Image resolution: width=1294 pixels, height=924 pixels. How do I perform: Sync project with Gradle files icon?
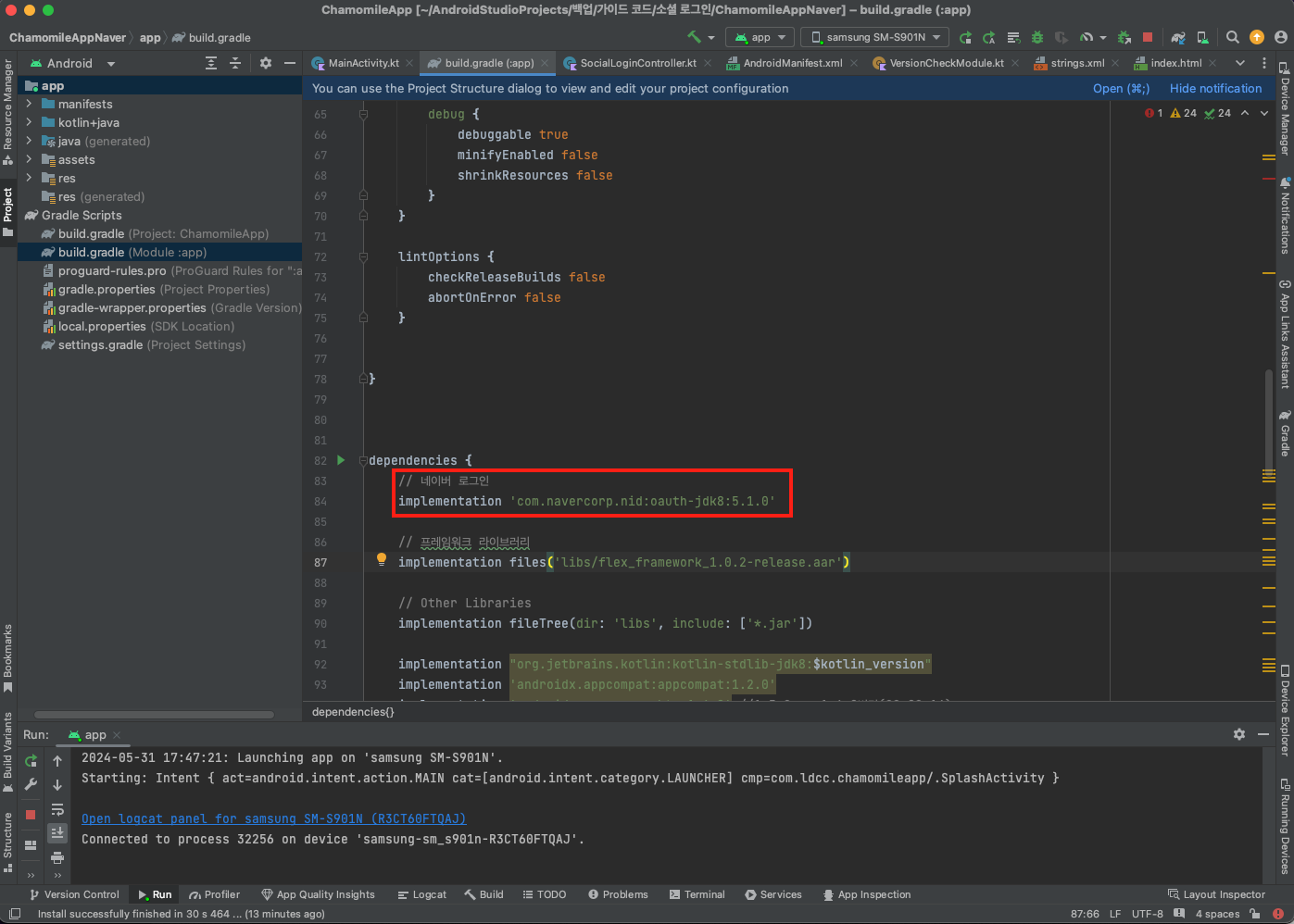[x=1178, y=37]
